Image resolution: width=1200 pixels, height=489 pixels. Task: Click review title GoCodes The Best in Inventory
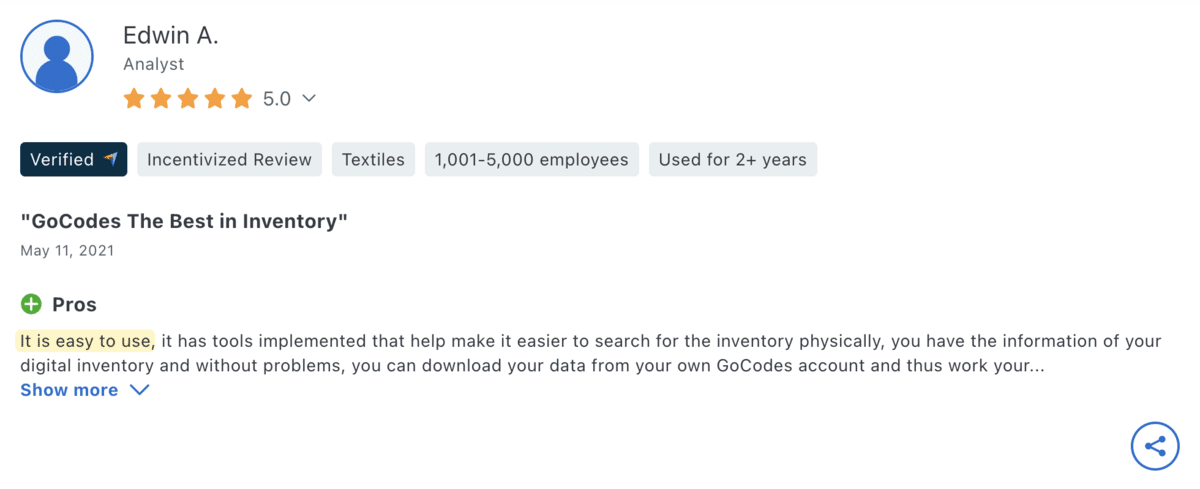(184, 221)
